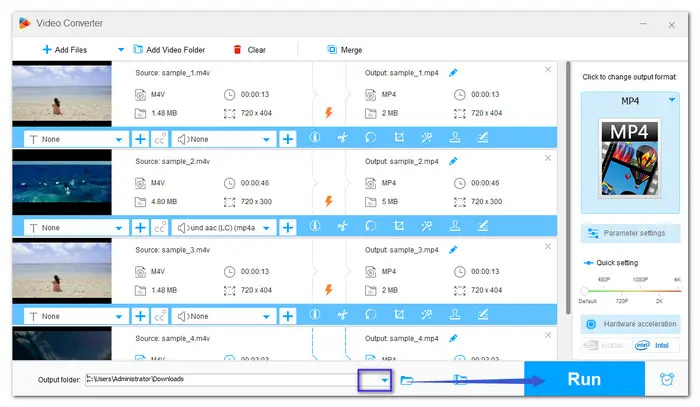Select the sample_3.m4v beach thumbnail

[x=62, y=270]
